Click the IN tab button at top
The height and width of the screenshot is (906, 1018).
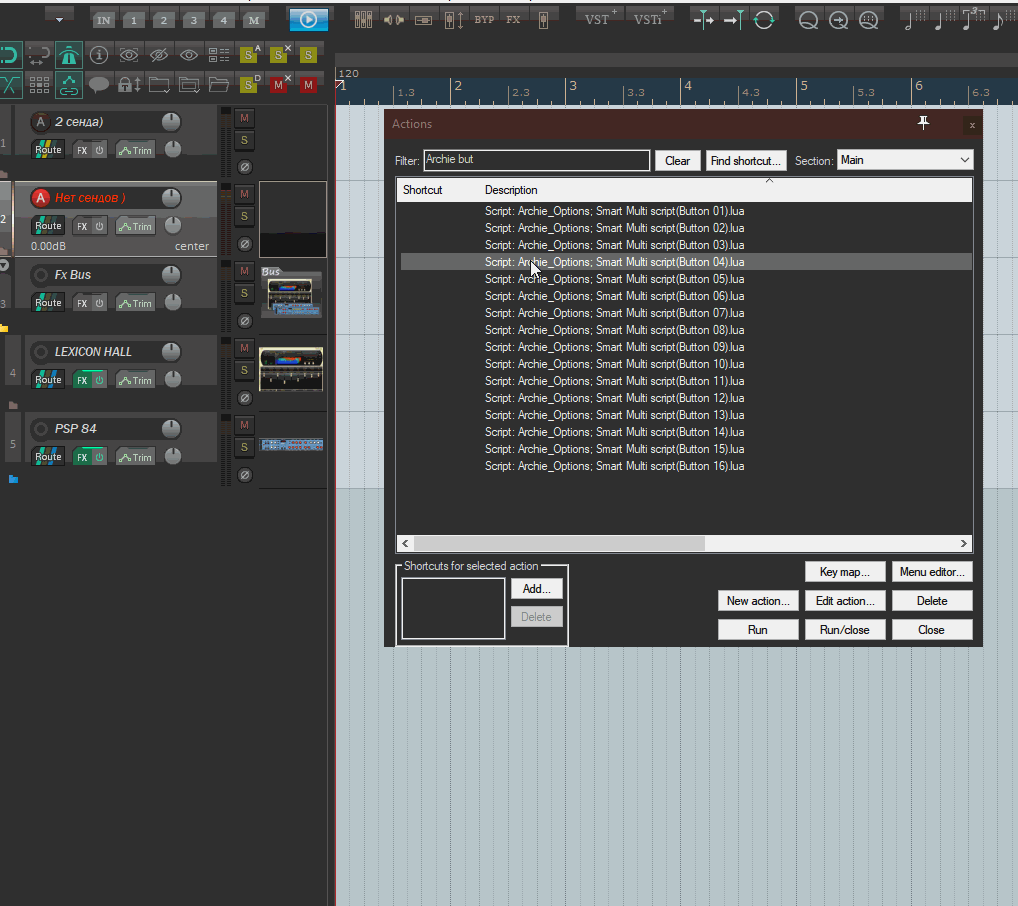[x=103, y=20]
